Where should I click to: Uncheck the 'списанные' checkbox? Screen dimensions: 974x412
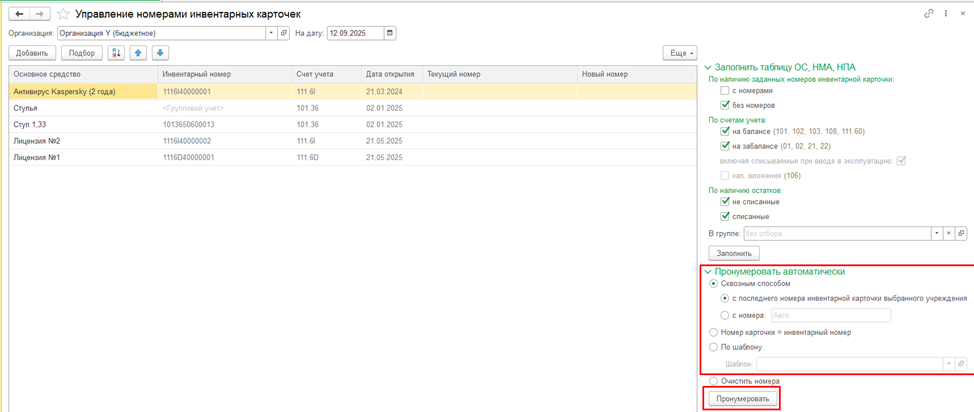pos(724,217)
